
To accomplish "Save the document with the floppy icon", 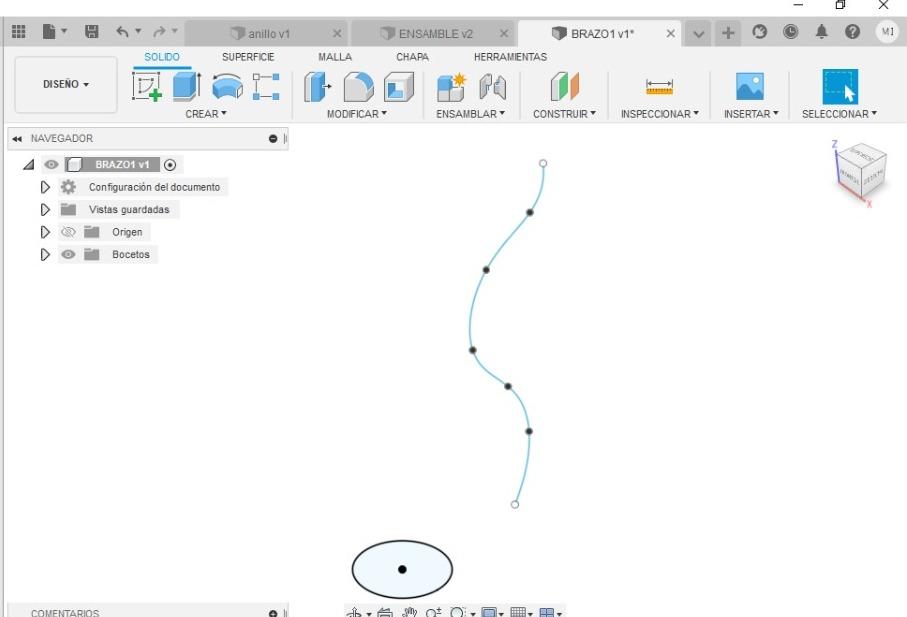I will click(91, 31).
